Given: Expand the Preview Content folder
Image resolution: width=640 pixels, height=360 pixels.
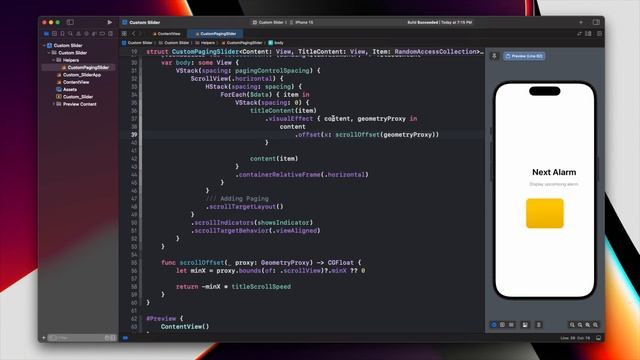Looking at the screenshot, I should tap(53, 104).
